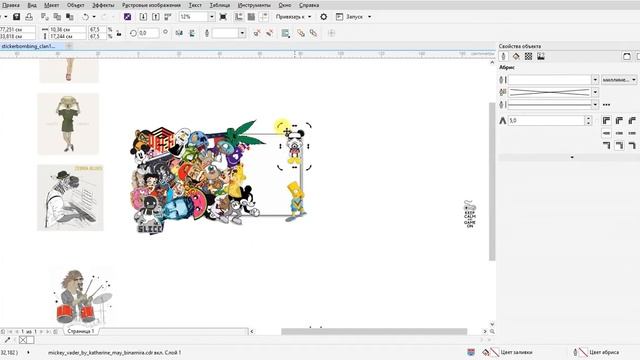Expand more outline options arrow
Screen dimensions: 640x360
coord(571,157)
